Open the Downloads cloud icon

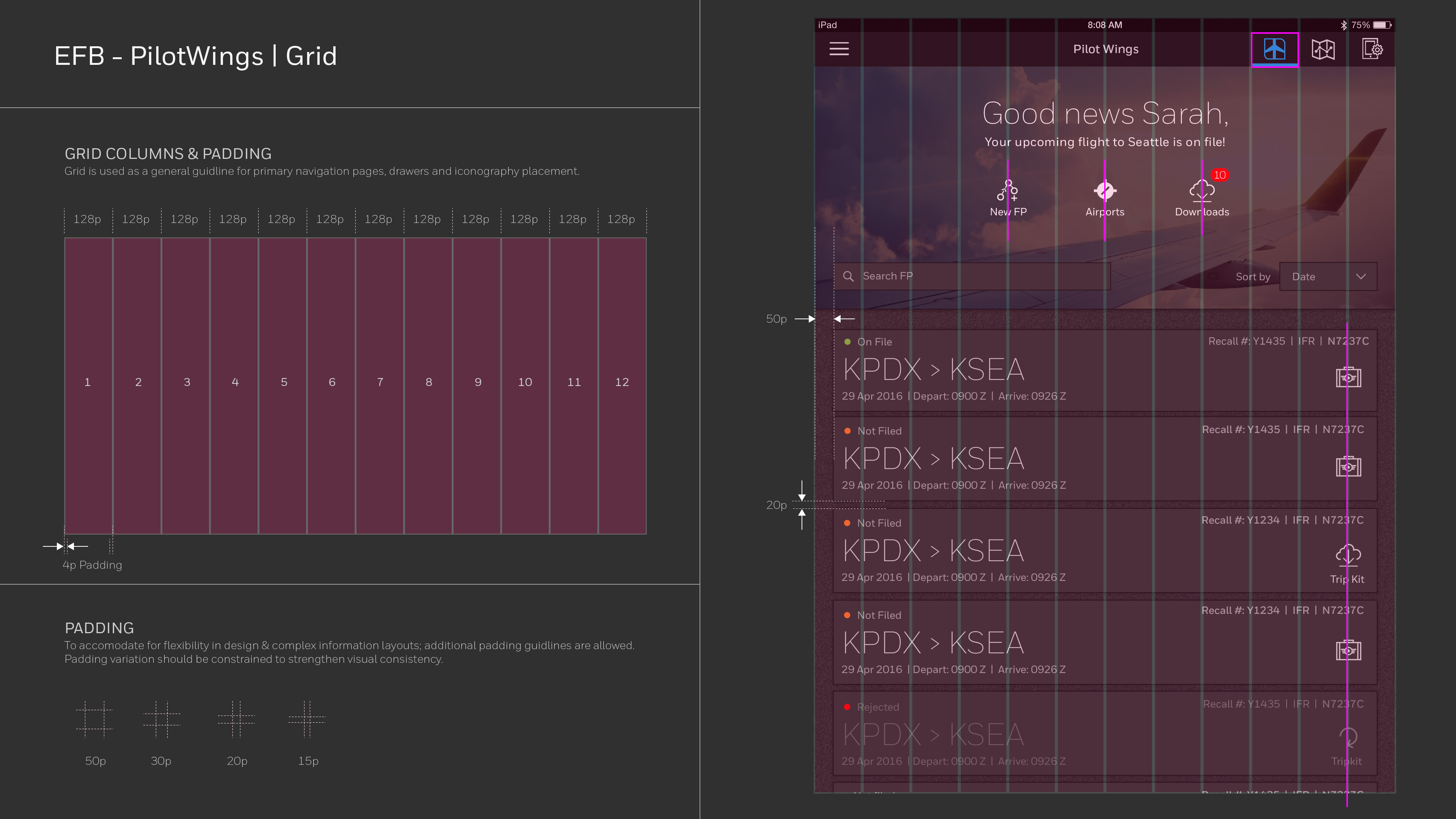click(x=1202, y=191)
